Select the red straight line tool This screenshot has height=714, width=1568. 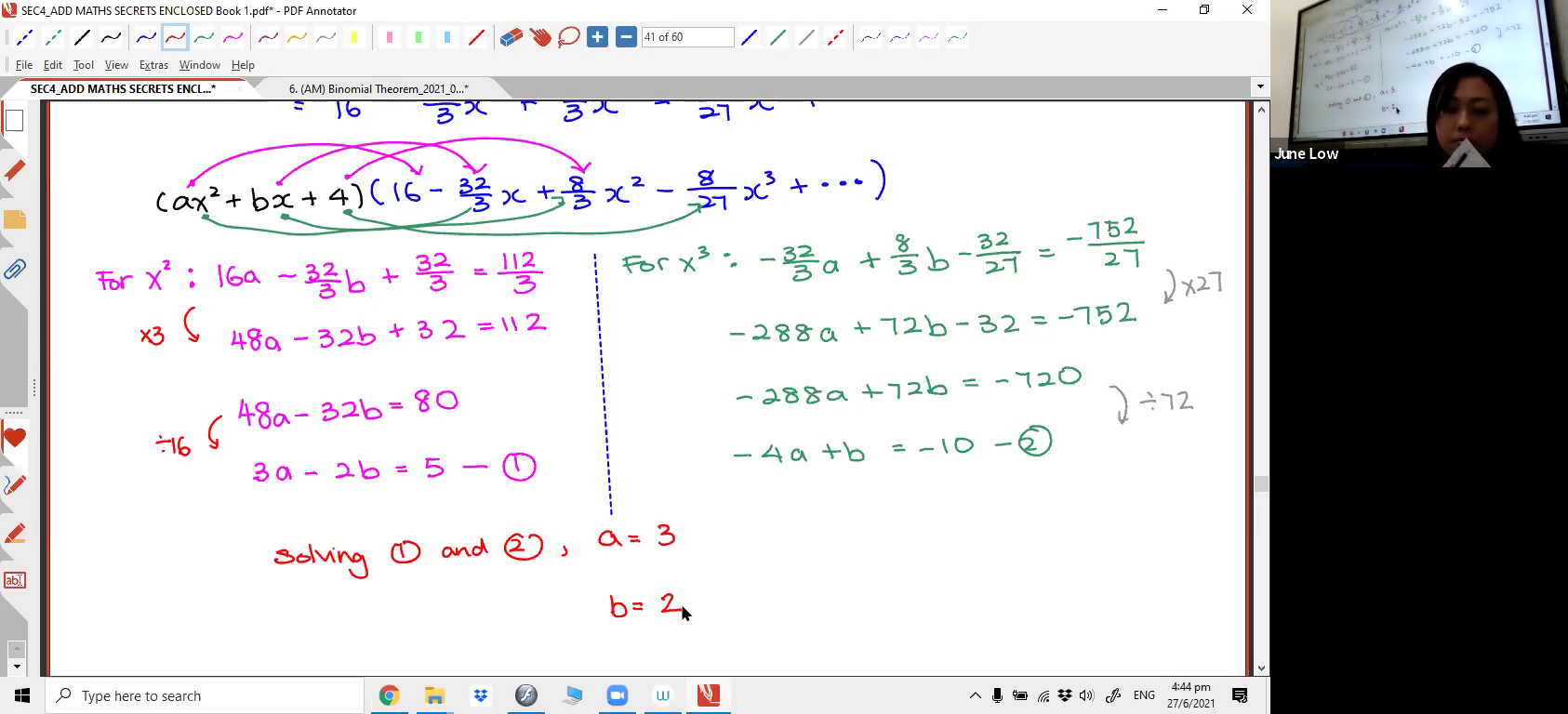coord(476,38)
